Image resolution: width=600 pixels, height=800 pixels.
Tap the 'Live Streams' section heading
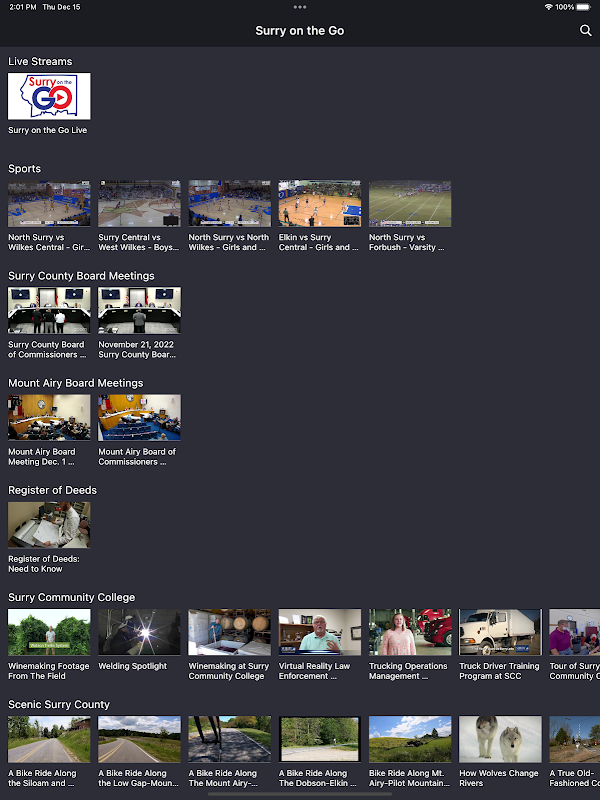click(x=40, y=61)
